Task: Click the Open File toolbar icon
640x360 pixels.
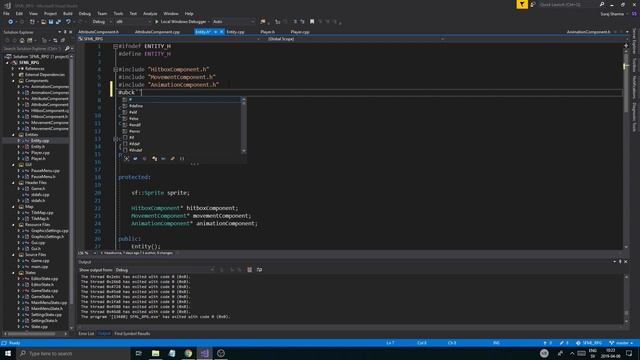Action: 43,22
